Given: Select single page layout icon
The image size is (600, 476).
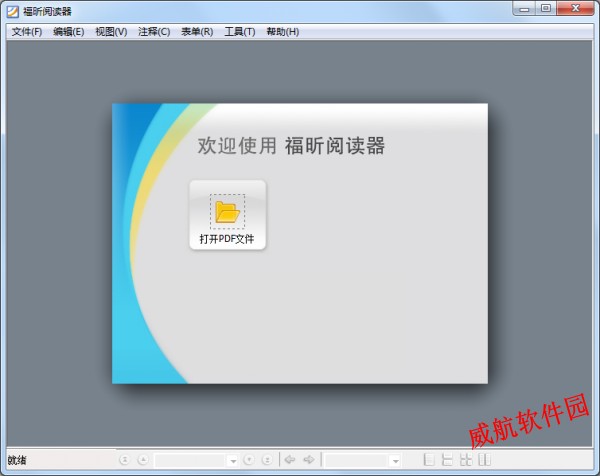Looking at the screenshot, I should coord(429,460).
